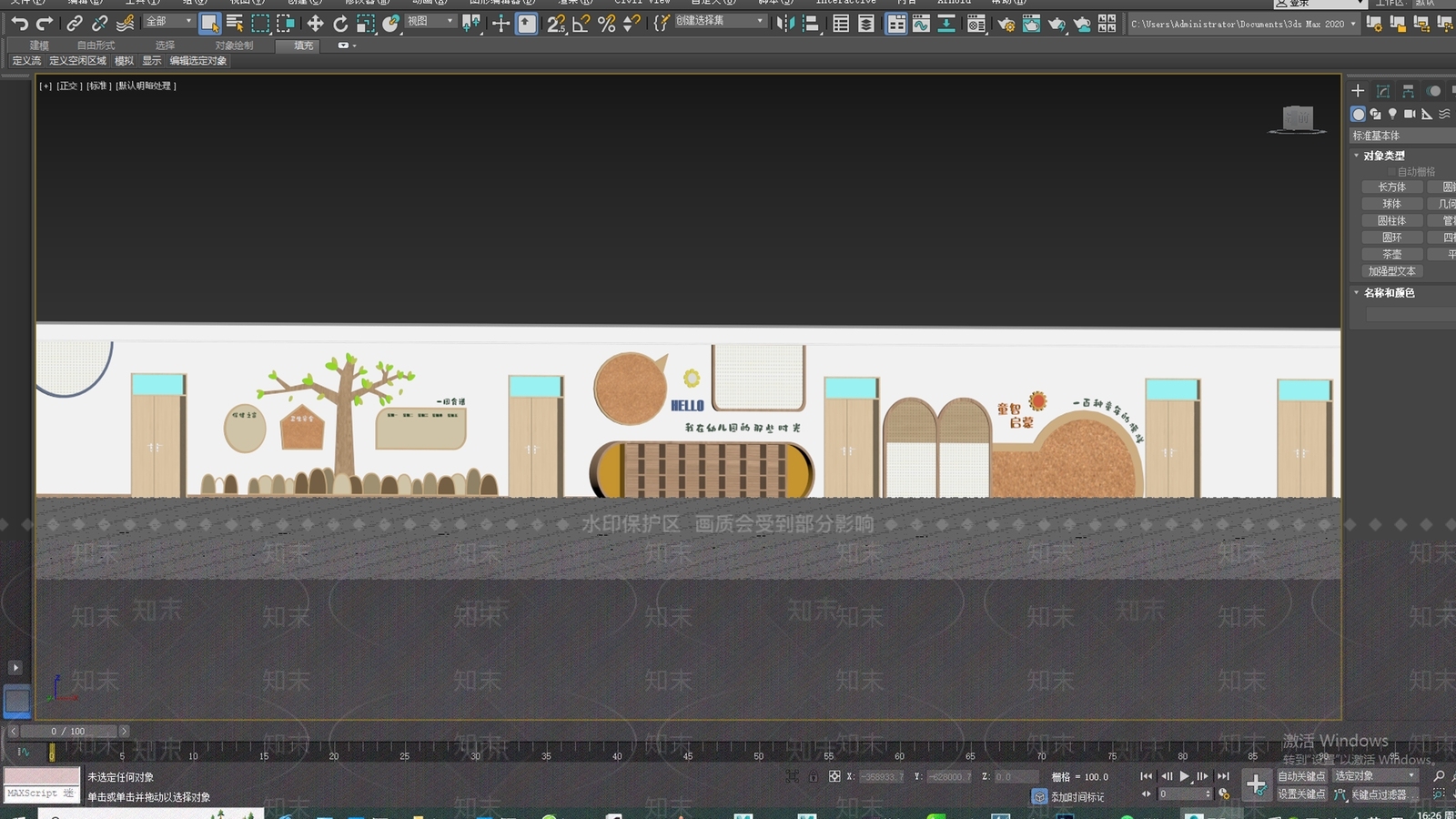The image size is (1456, 819).
Task: Undo the last action
Action: (x=19, y=24)
